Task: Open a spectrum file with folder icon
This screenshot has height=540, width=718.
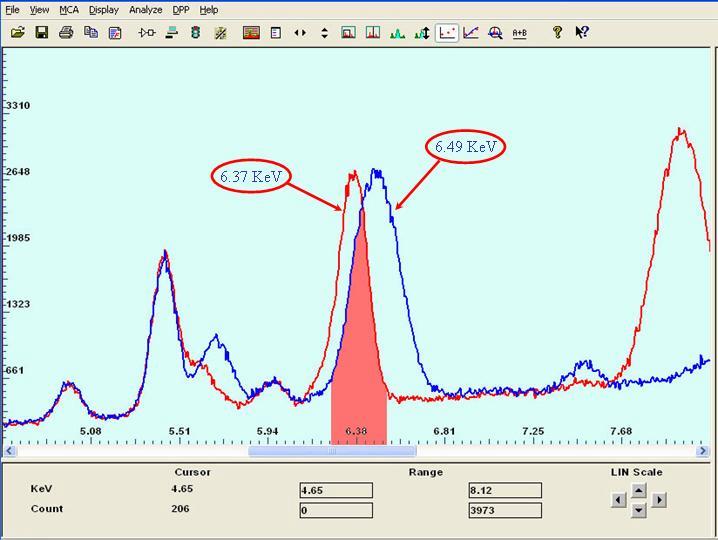Action: click(18, 33)
